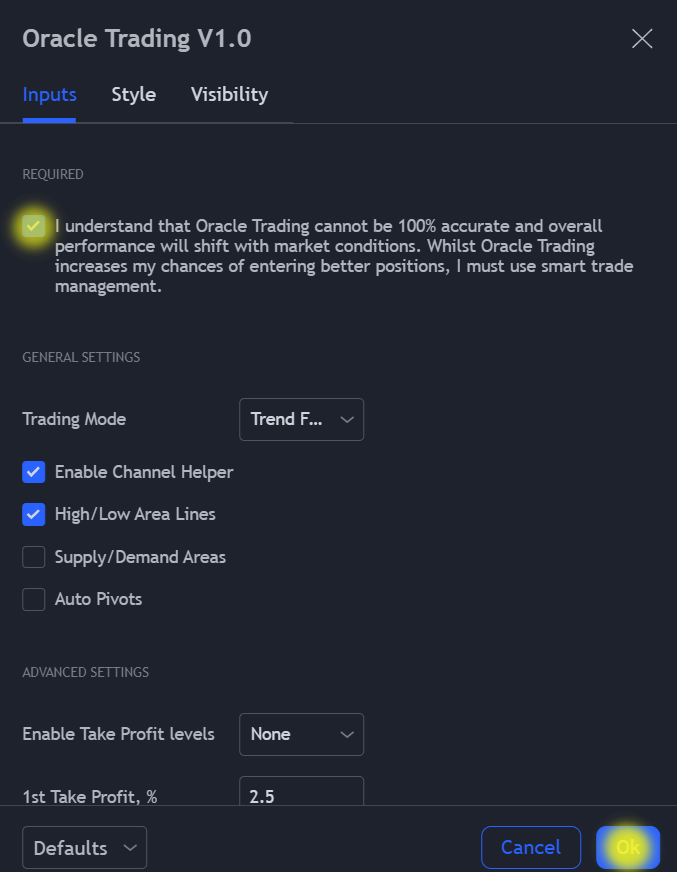The width and height of the screenshot is (677, 872).
Task: Switch to the Style tab
Action: (133, 95)
